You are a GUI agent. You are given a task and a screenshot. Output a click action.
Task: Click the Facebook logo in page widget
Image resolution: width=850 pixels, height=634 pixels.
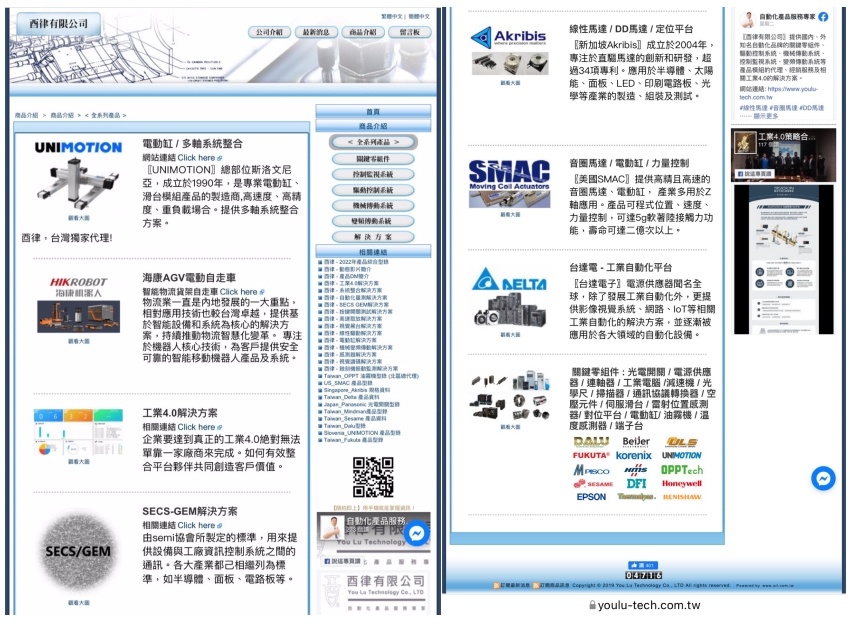pos(823,17)
